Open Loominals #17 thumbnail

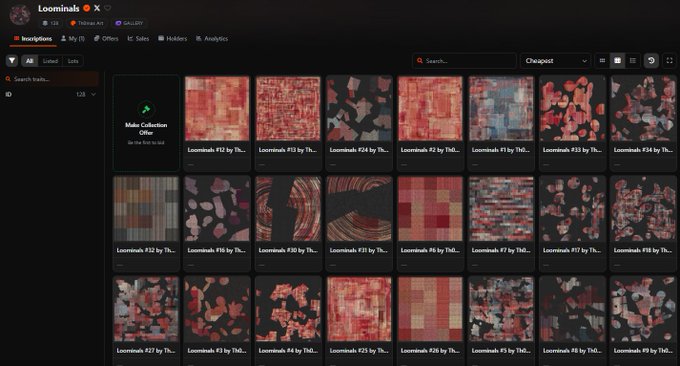point(572,209)
